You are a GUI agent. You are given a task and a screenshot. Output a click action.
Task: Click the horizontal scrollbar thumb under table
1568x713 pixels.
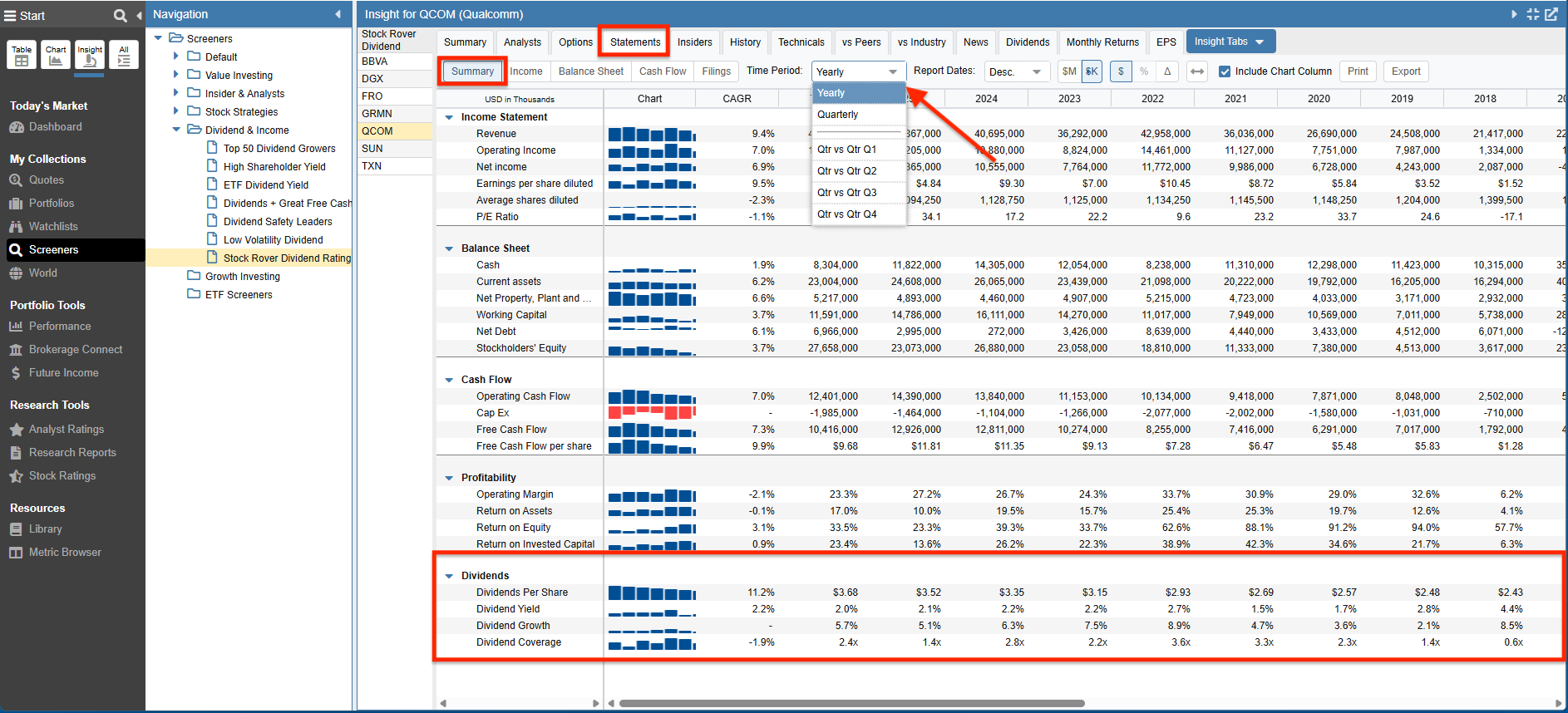click(852, 703)
